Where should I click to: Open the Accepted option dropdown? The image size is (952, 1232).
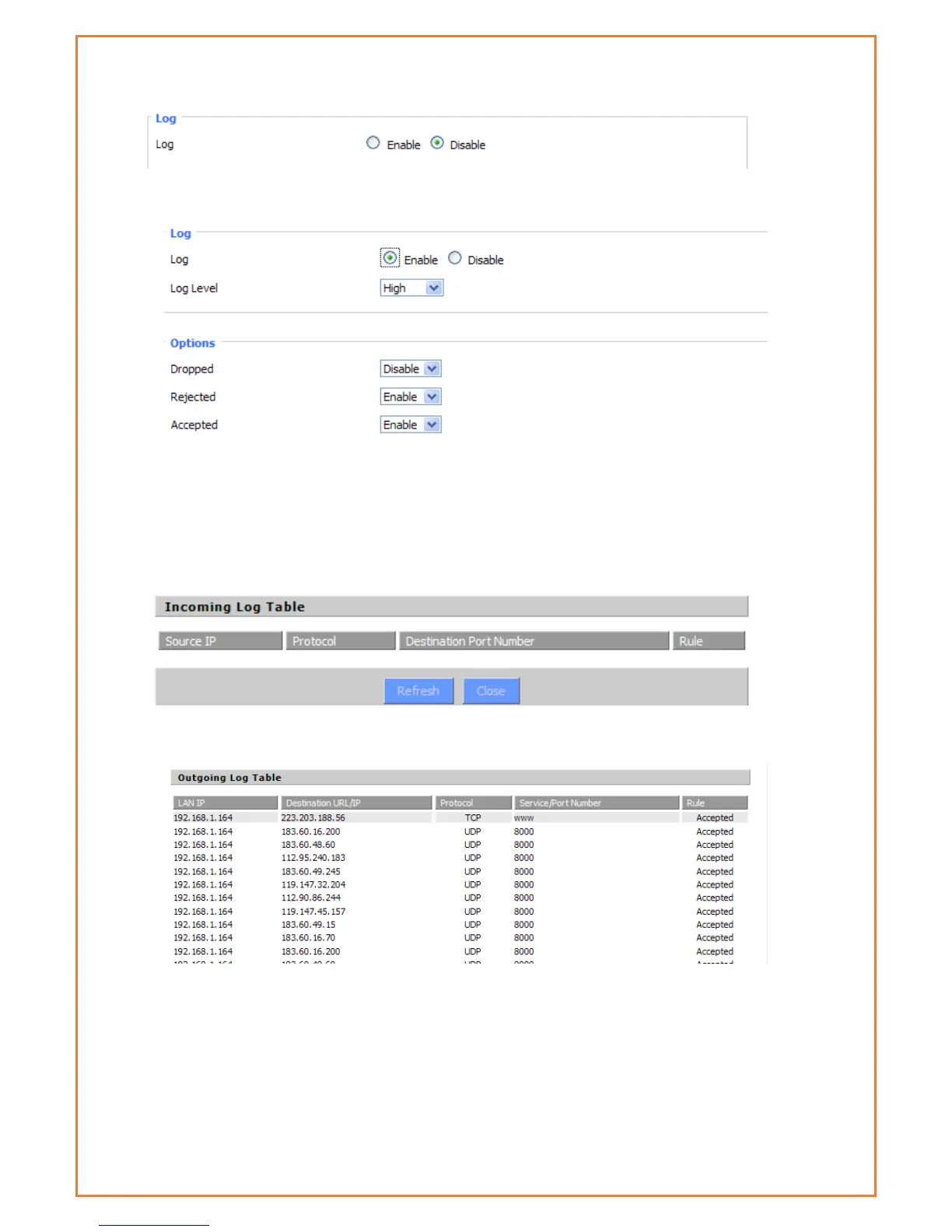411,425
